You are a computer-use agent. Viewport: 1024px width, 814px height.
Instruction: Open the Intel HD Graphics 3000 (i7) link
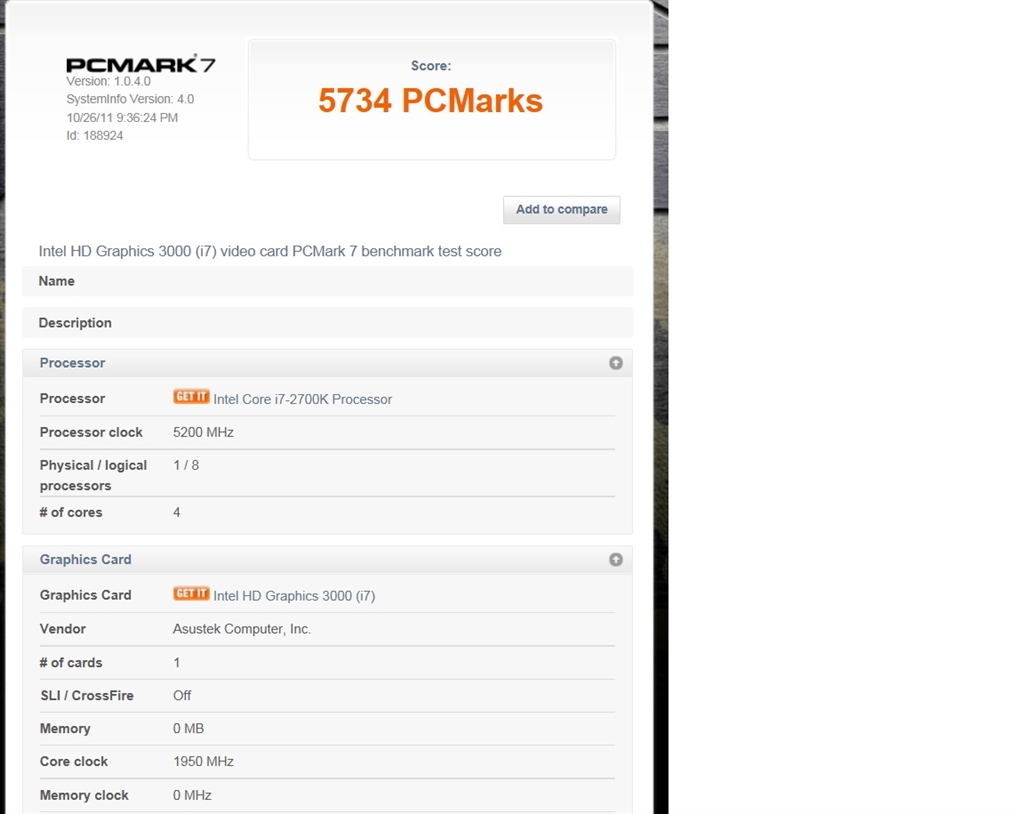pyautogui.click(x=294, y=596)
